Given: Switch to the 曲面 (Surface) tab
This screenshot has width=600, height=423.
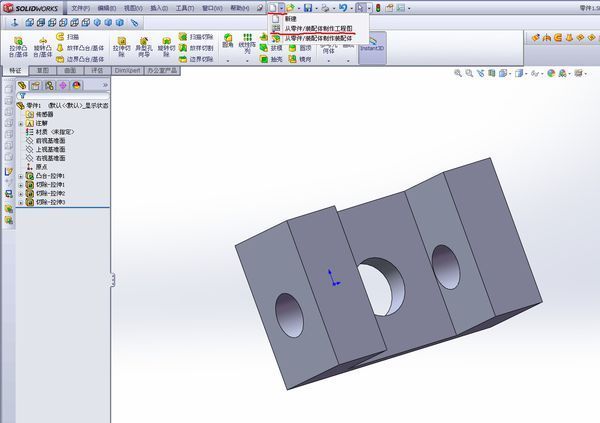Looking at the screenshot, I should [70, 71].
